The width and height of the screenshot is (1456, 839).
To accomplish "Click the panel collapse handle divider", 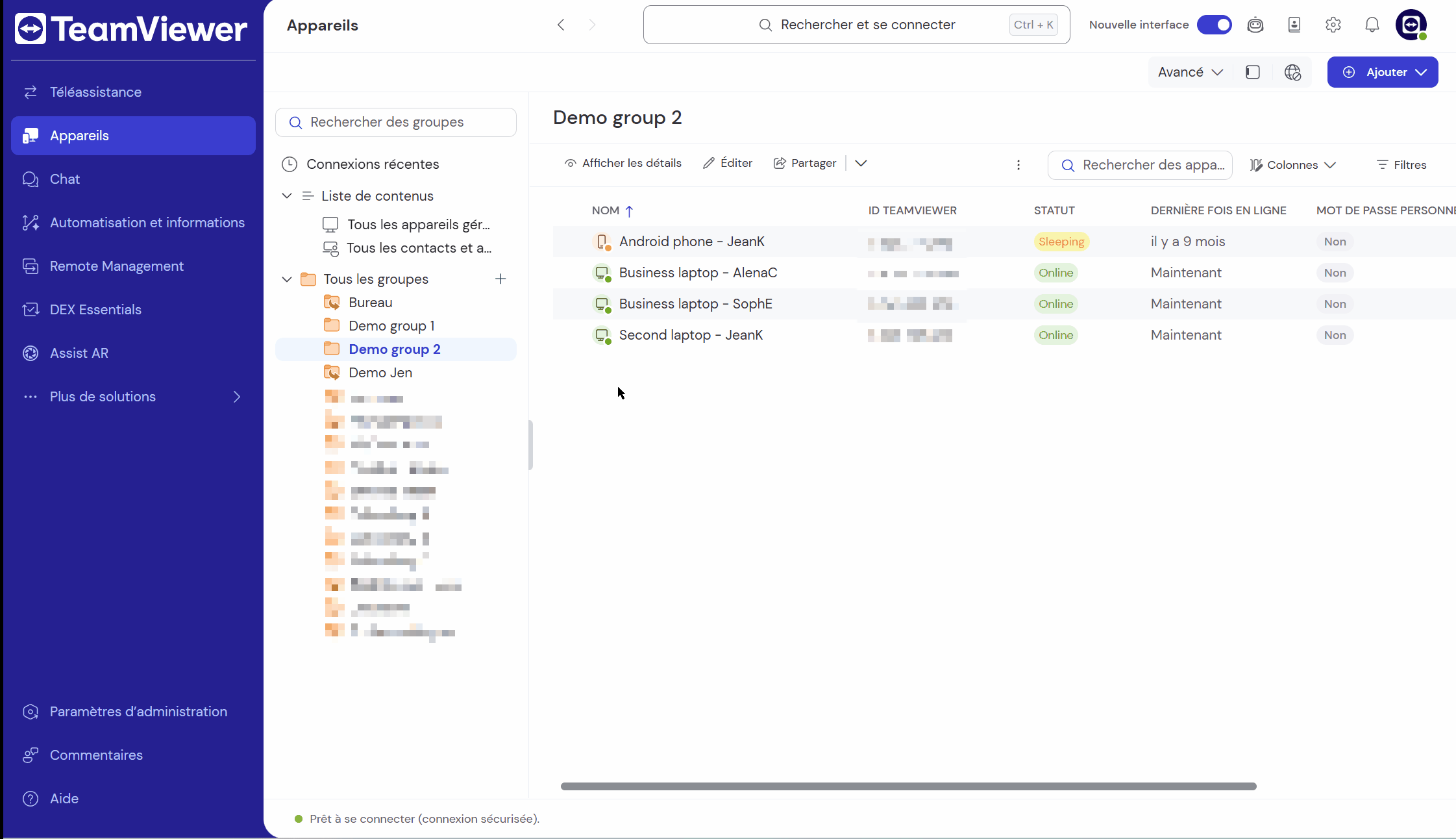I will tap(530, 445).
